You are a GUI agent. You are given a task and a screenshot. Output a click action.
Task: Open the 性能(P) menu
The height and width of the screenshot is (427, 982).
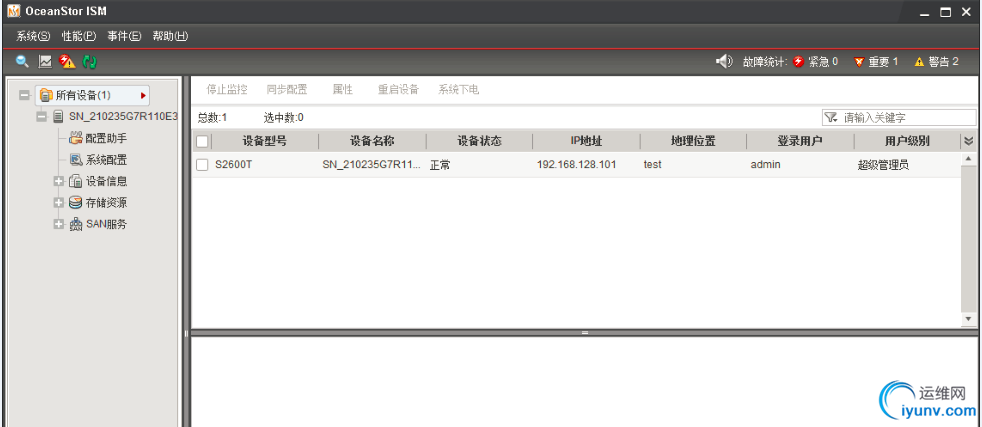79,36
